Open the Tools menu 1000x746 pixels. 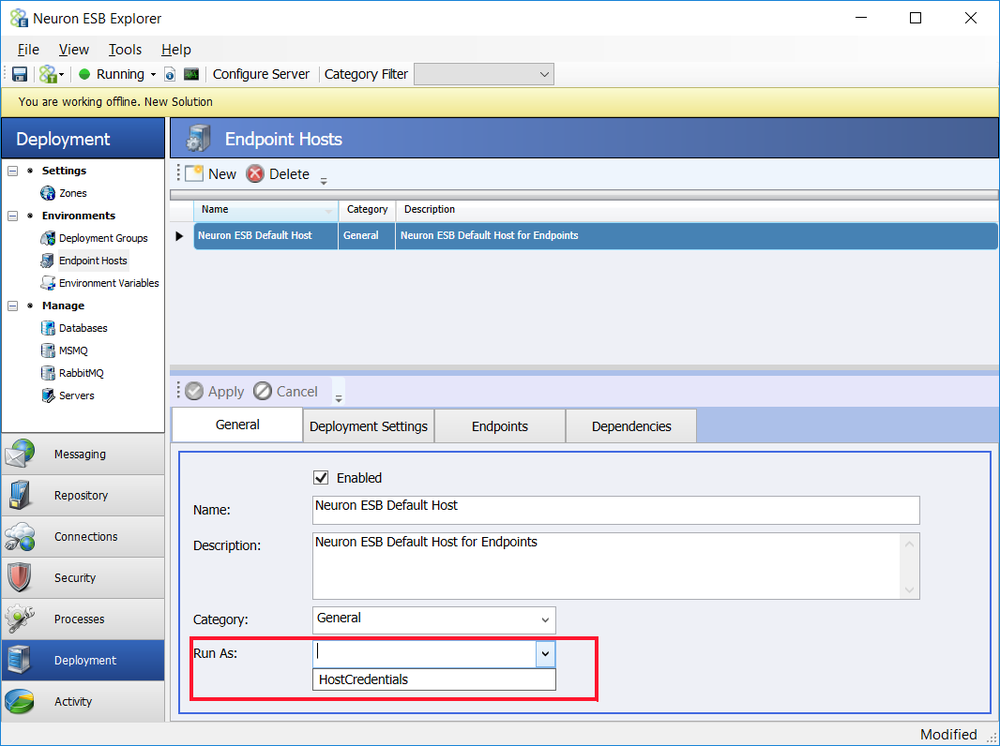pos(125,49)
